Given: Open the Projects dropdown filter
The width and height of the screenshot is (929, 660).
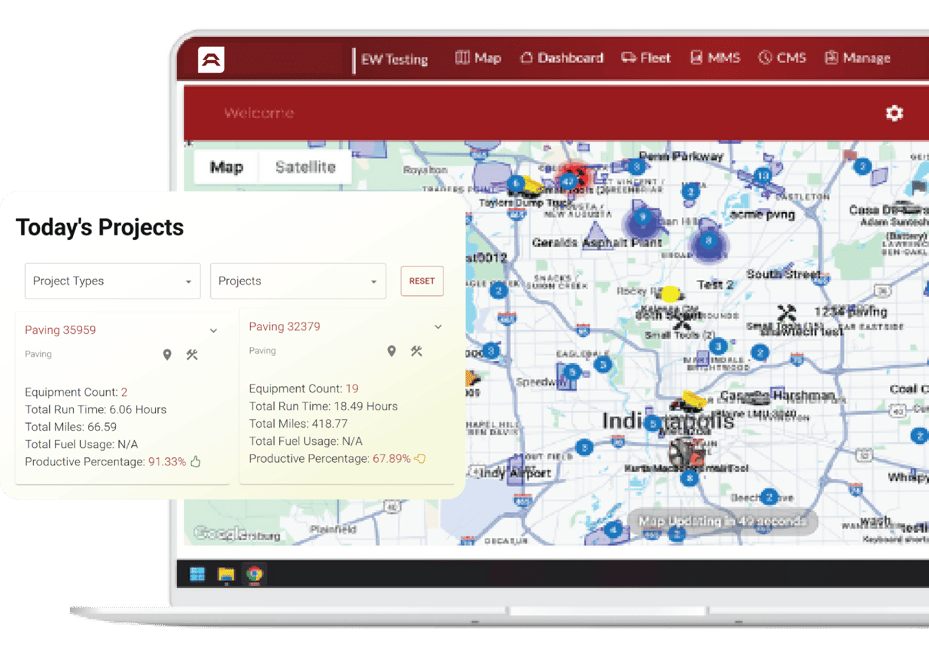Looking at the screenshot, I should 298,281.
